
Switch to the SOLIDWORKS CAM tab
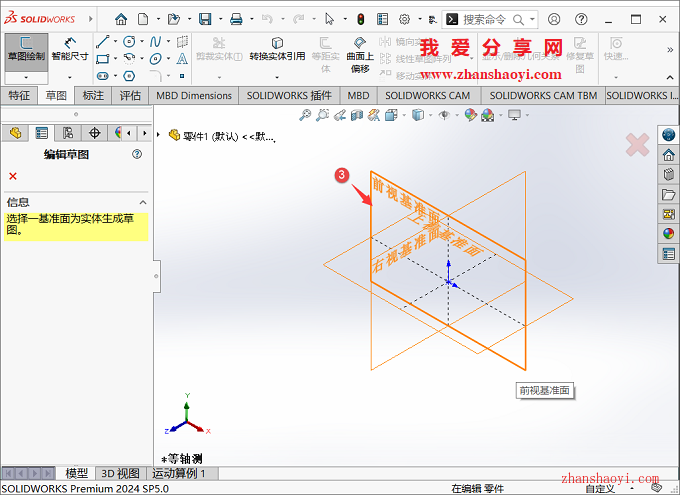click(x=427, y=95)
